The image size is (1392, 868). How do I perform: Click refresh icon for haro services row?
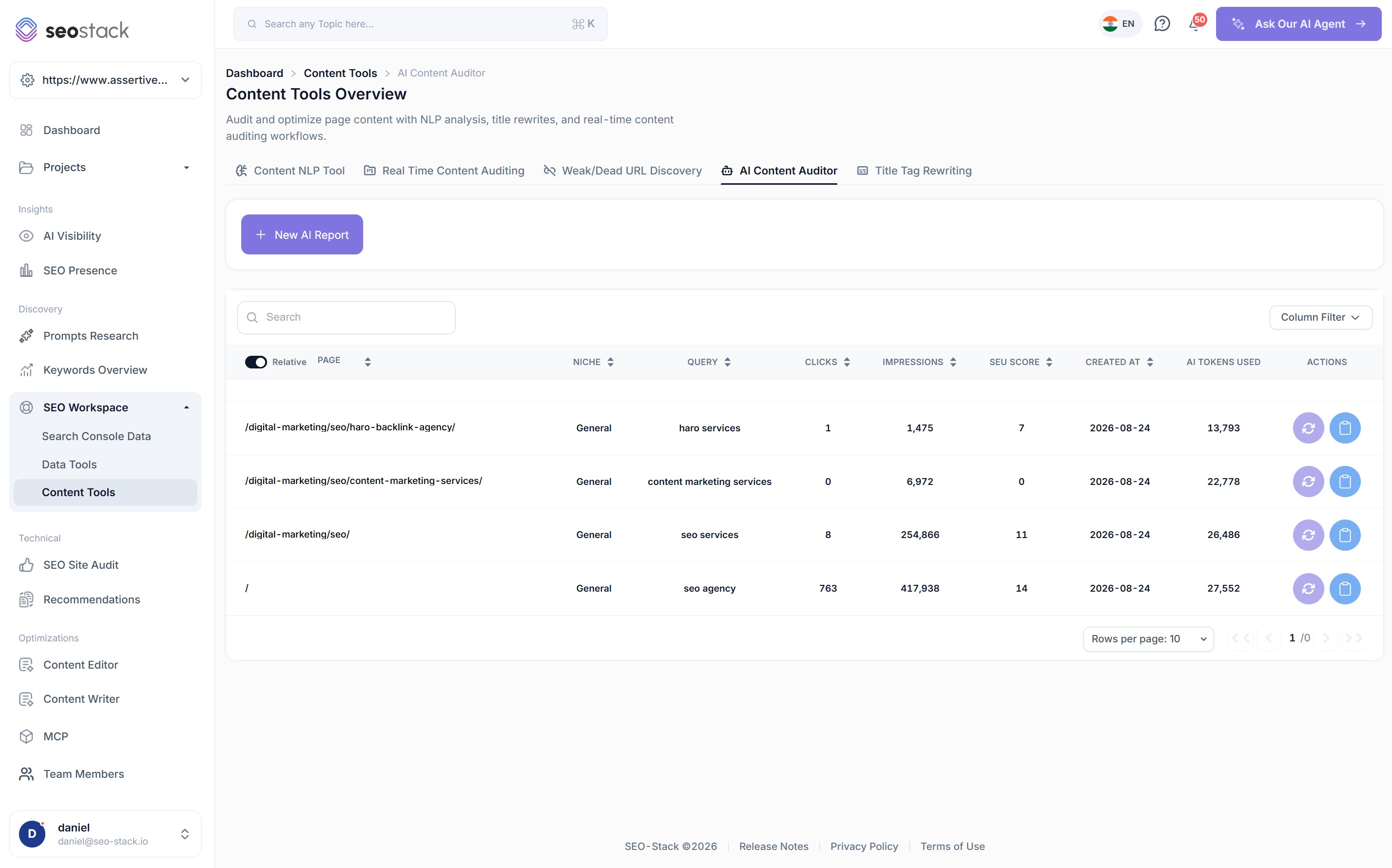pyautogui.click(x=1308, y=428)
